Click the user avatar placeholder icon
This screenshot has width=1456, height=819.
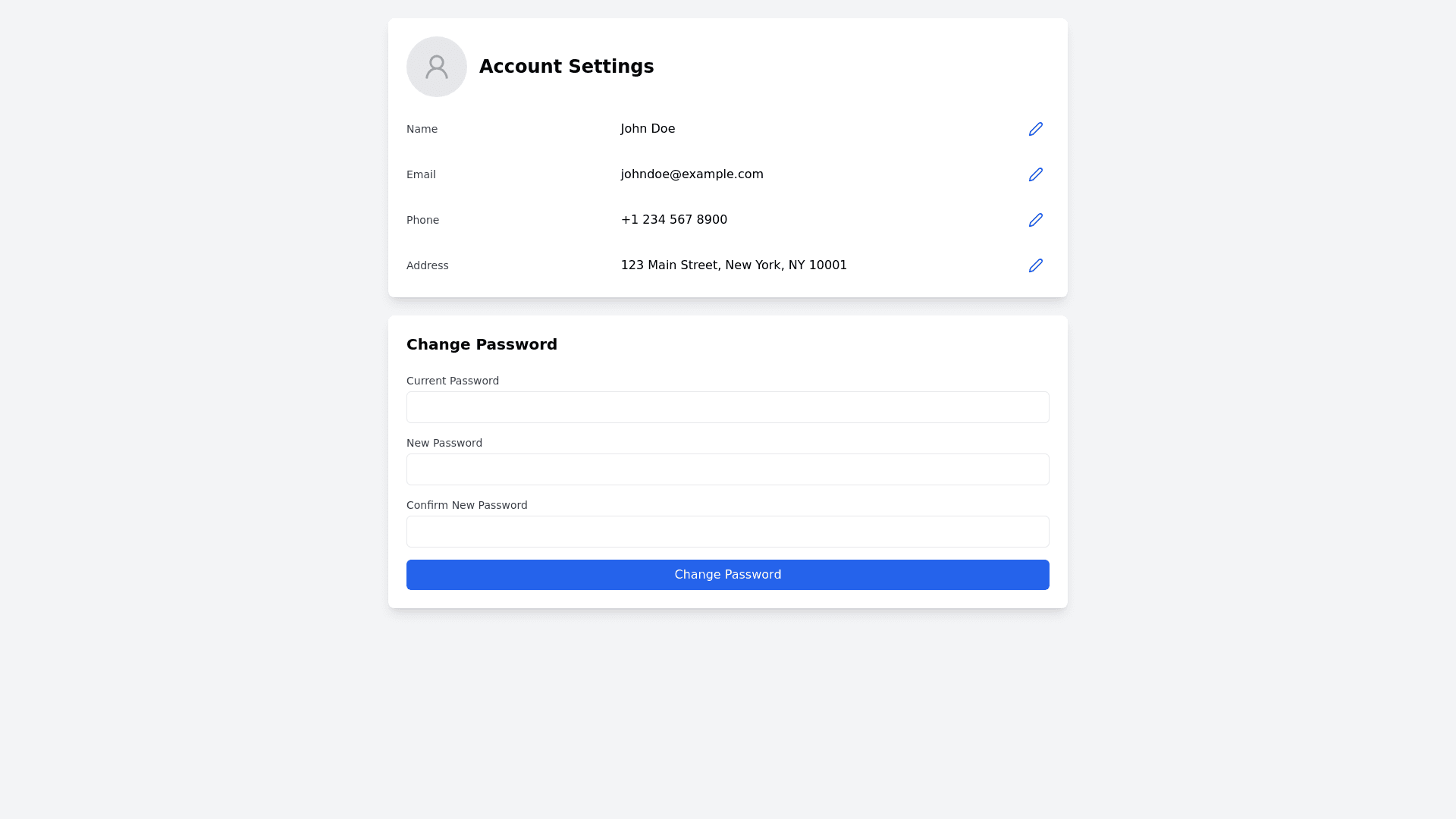click(x=437, y=67)
